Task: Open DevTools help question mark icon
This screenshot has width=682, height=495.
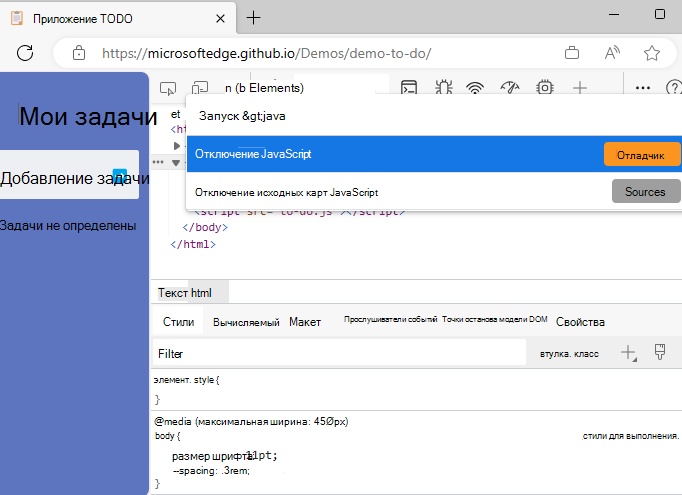Action: pyautogui.click(x=674, y=87)
